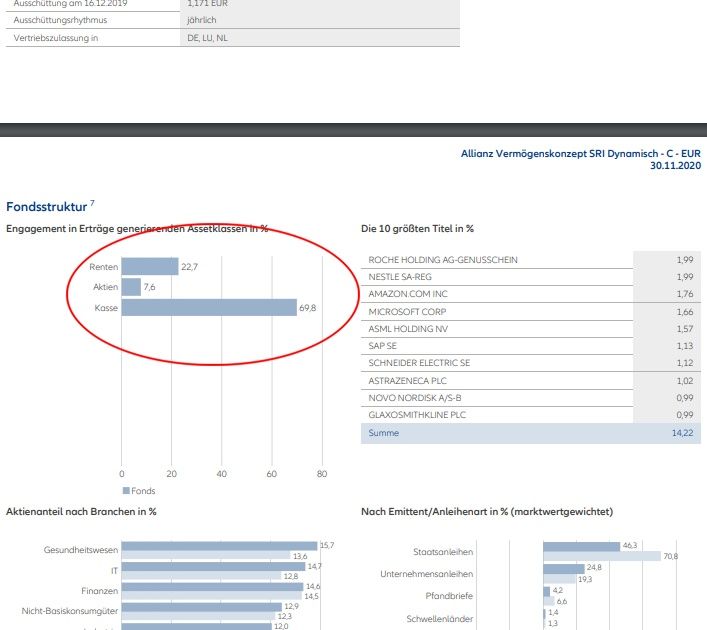The width and height of the screenshot is (707, 630).
Task: Click the Aktien value 7,6
Action: point(149,287)
